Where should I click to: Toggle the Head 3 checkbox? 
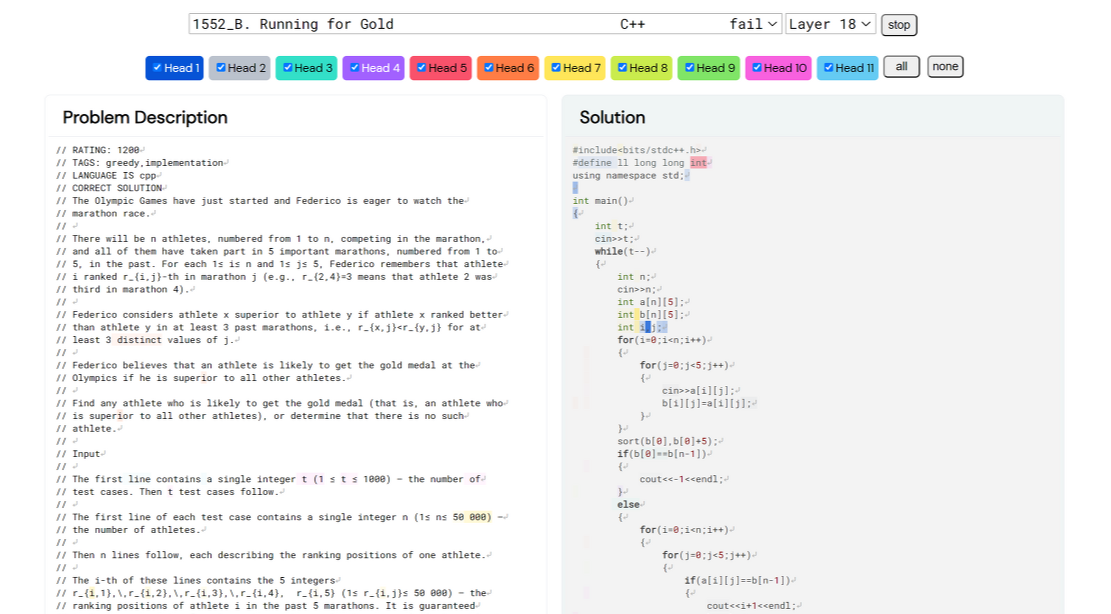(x=288, y=68)
